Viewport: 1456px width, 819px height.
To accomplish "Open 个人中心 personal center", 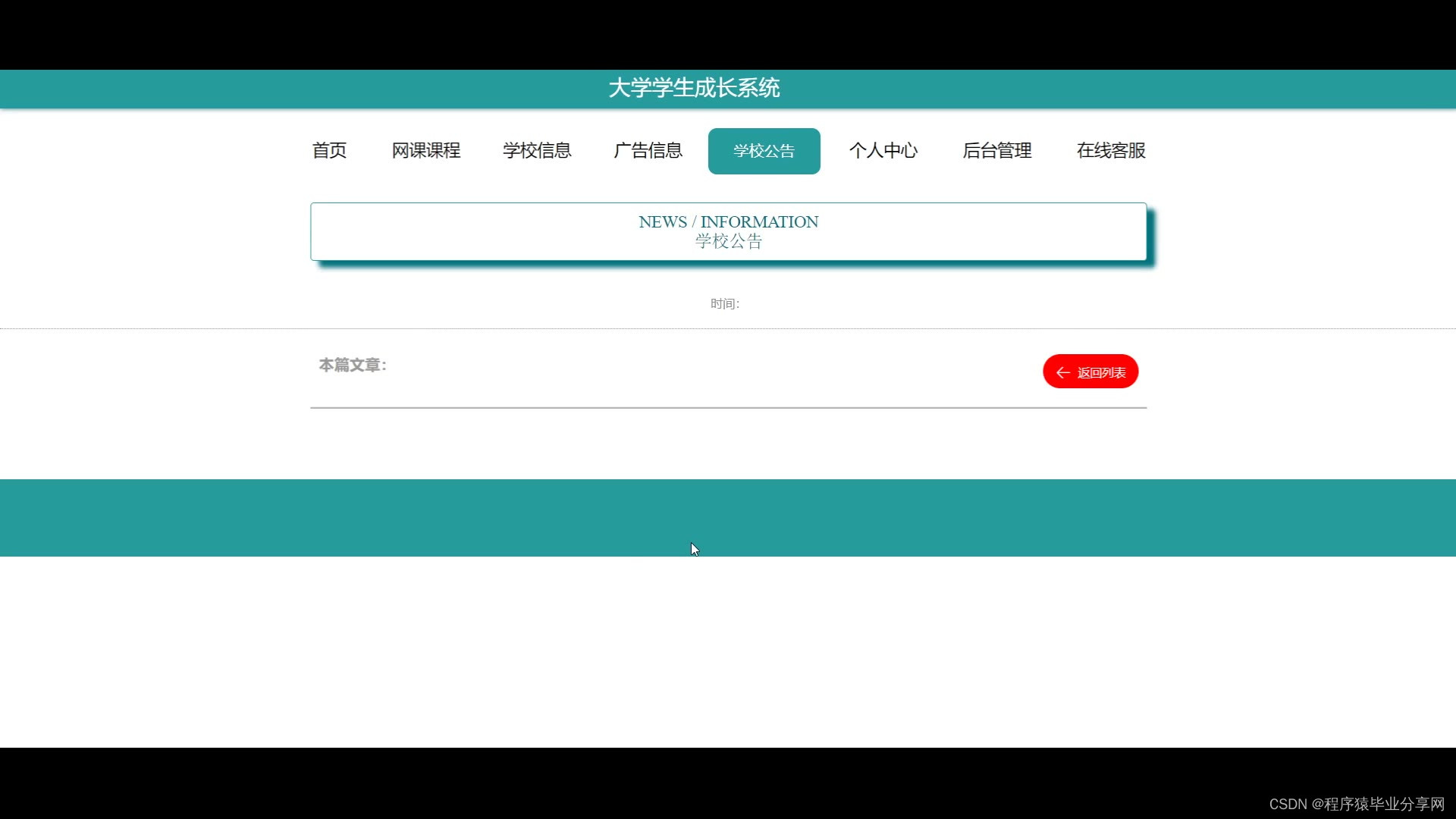I will pos(883,151).
